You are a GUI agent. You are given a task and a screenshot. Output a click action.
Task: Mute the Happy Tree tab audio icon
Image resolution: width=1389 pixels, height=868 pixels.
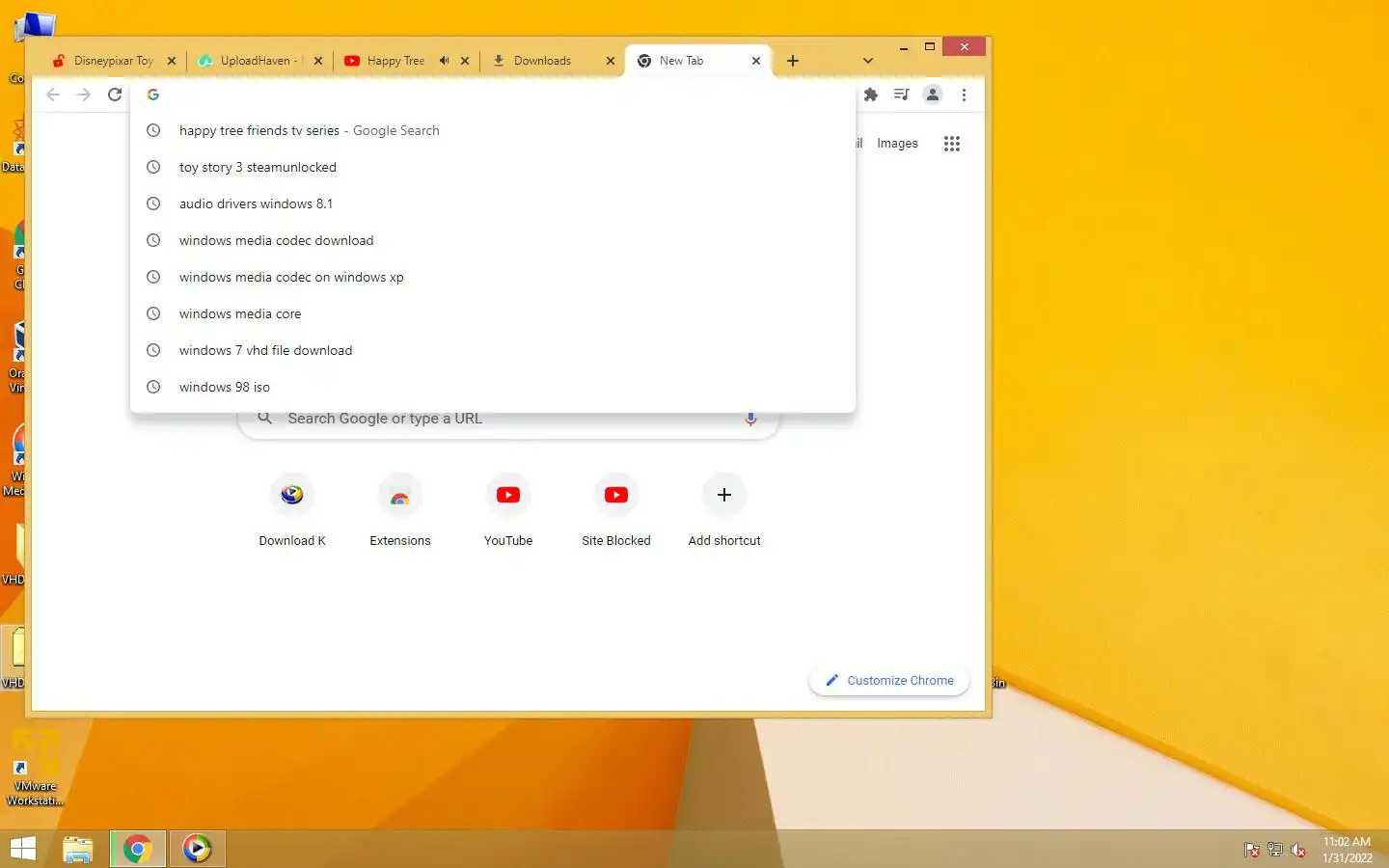pos(444,61)
